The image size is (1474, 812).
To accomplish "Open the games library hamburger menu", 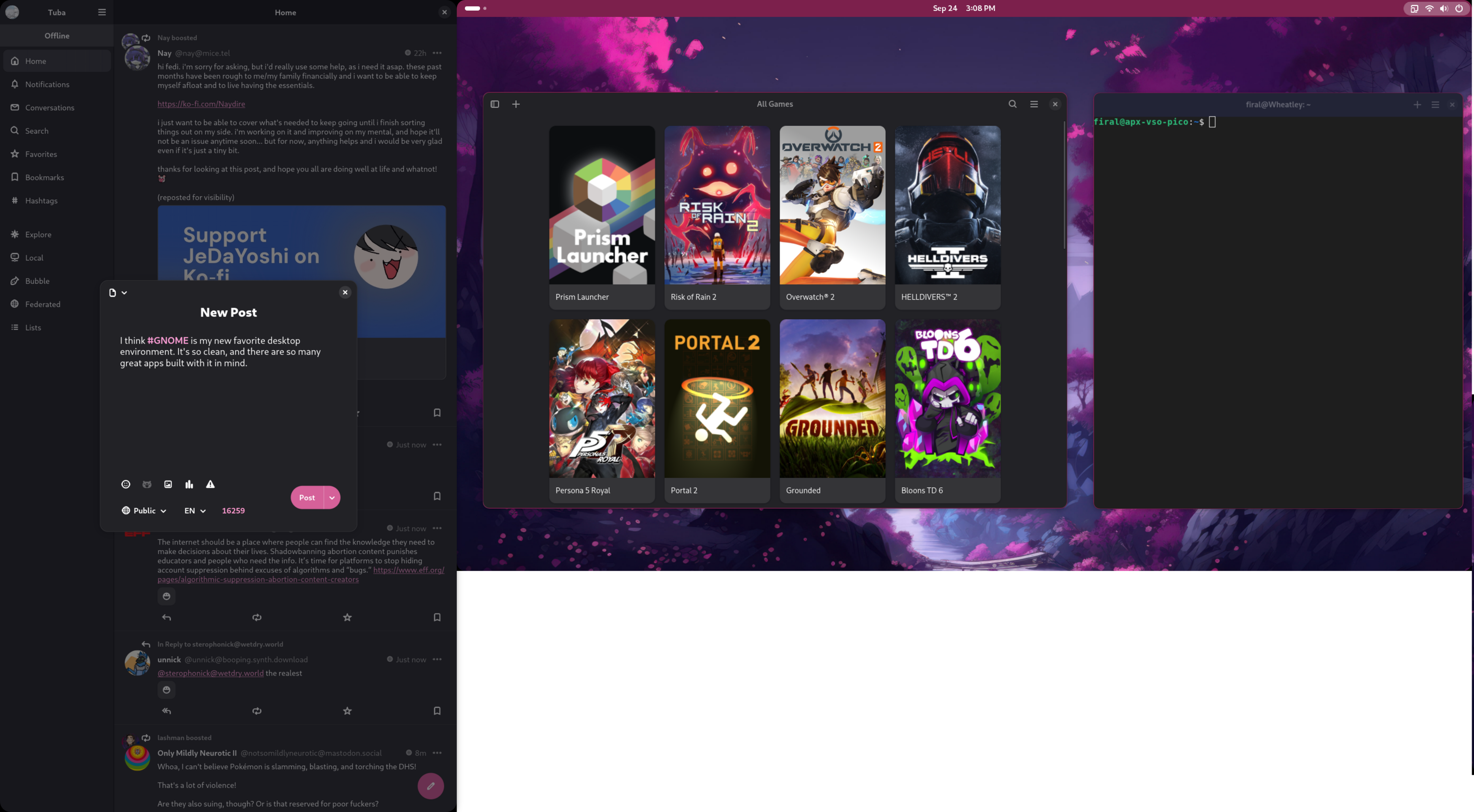I will point(1034,104).
